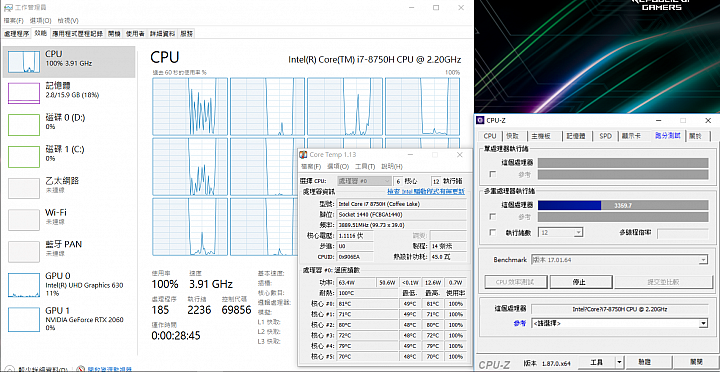Click single-thread 這個處理器 score bar
720x372 pixels.
point(623,163)
